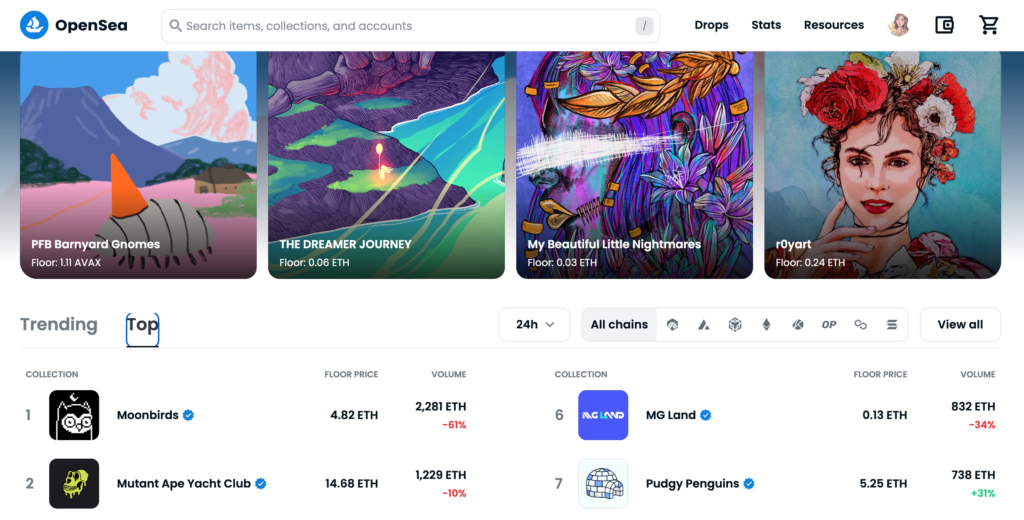Filter by the BNB chain cube icon
Screen dimensions: 1024x520
pos(735,325)
